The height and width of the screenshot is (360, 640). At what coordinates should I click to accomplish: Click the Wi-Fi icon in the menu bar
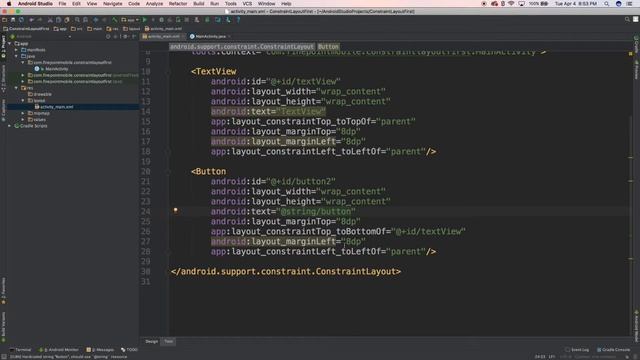point(511,4)
